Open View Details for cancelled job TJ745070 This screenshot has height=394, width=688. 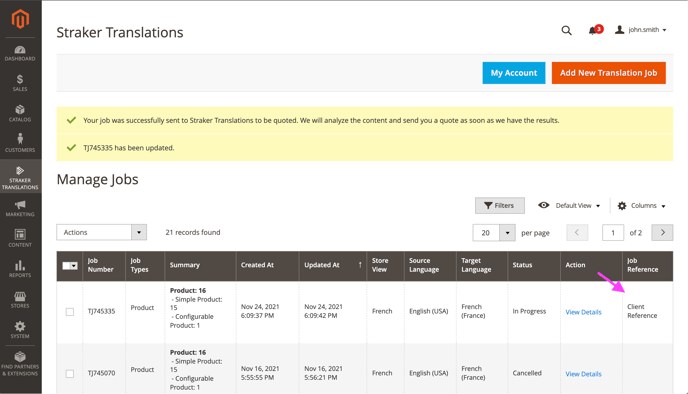pyautogui.click(x=583, y=374)
